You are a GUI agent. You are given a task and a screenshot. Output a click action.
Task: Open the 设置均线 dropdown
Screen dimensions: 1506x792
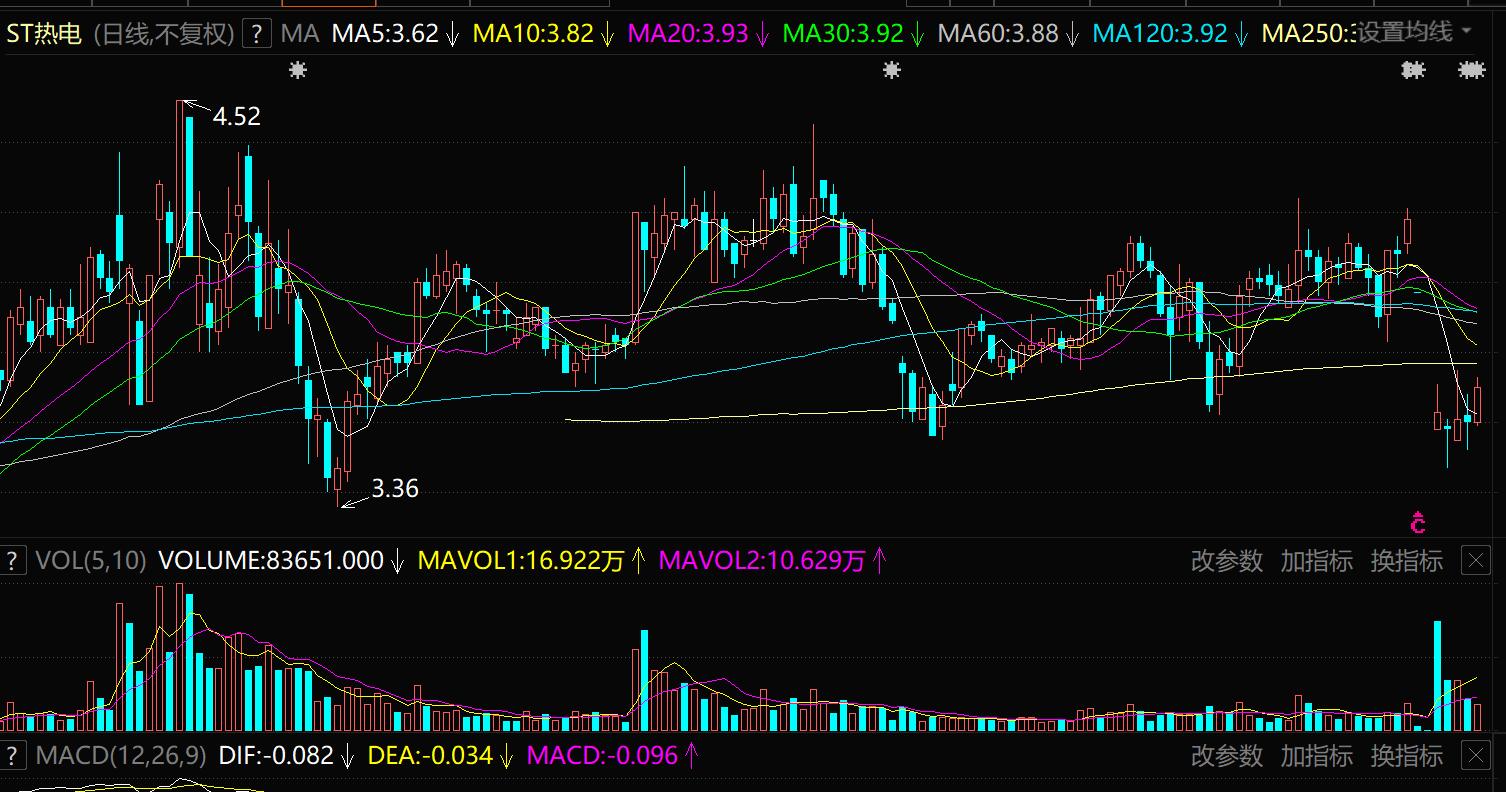(x=1414, y=32)
